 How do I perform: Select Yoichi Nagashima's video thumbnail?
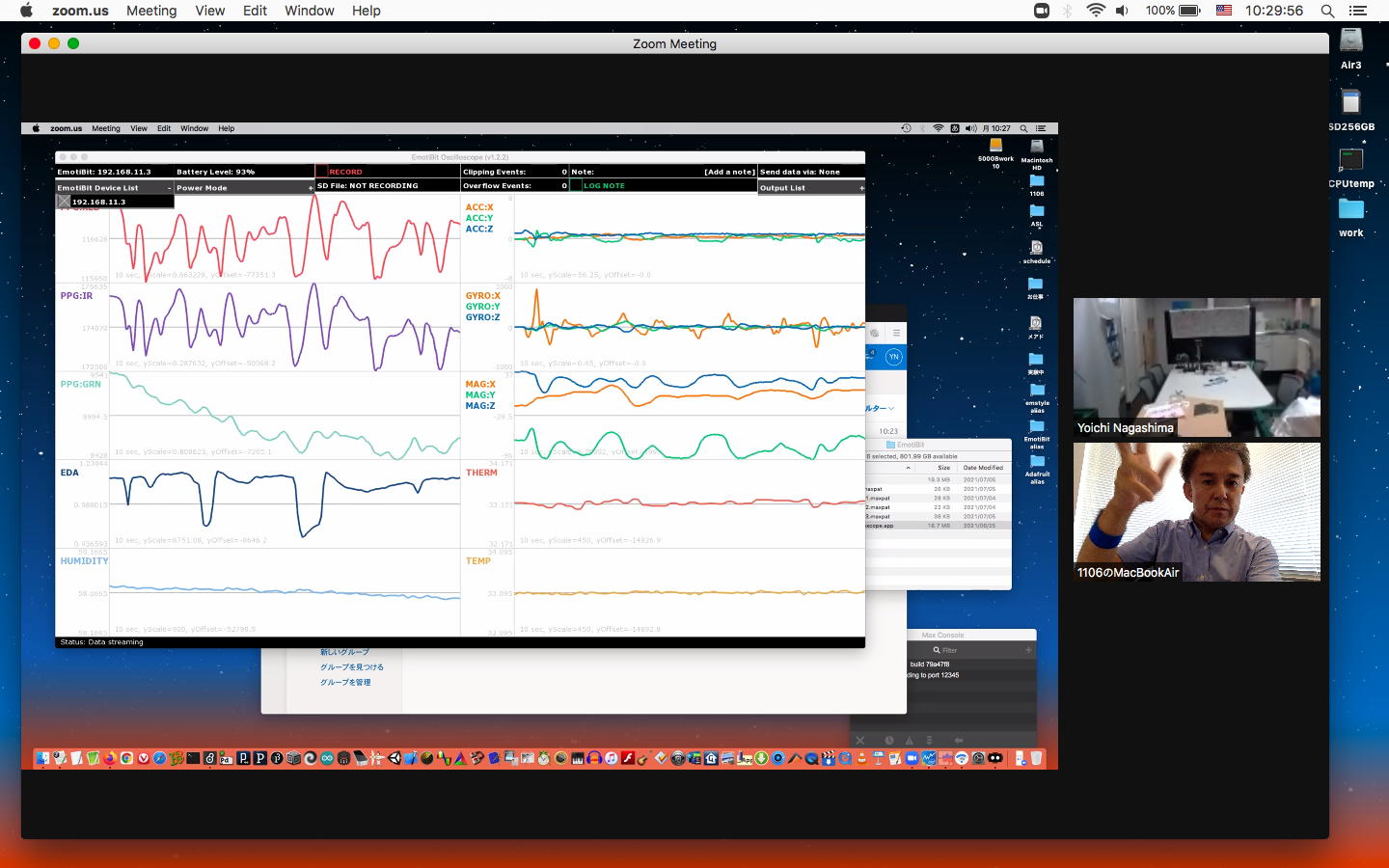1197,367
